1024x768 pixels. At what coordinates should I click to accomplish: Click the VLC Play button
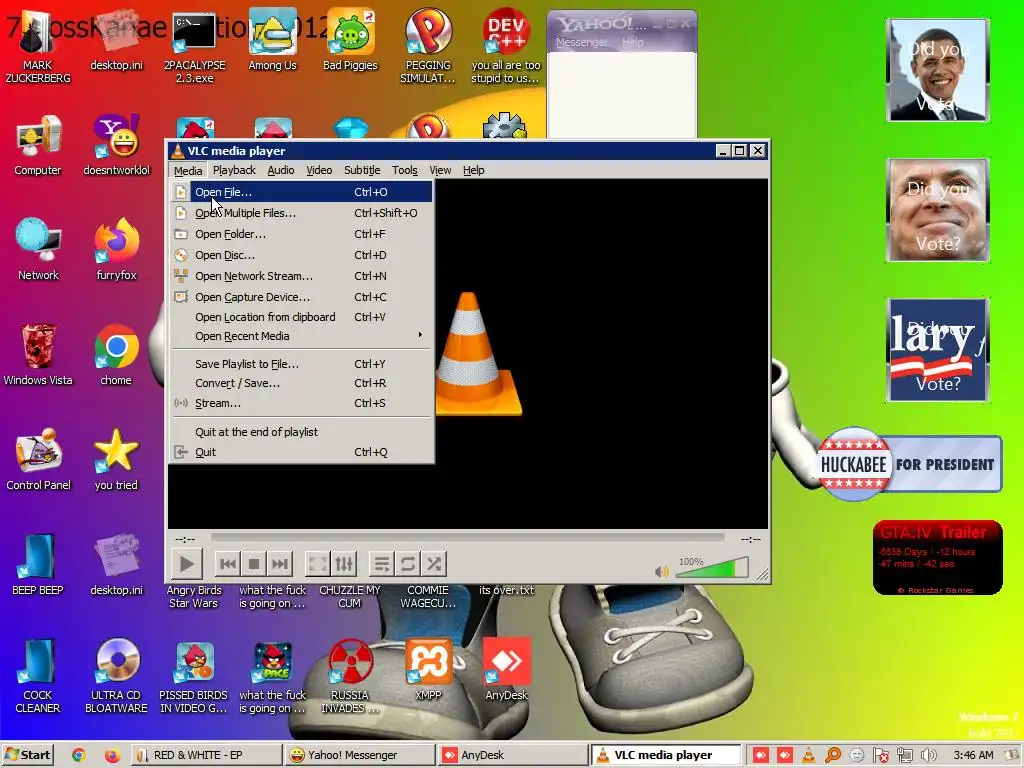click(x=186, y=564)
